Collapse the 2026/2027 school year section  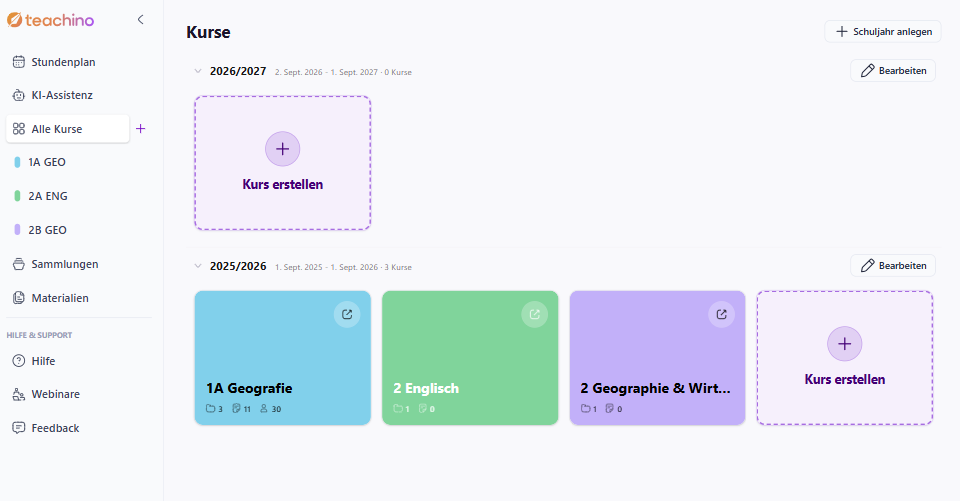pos(198,71)
